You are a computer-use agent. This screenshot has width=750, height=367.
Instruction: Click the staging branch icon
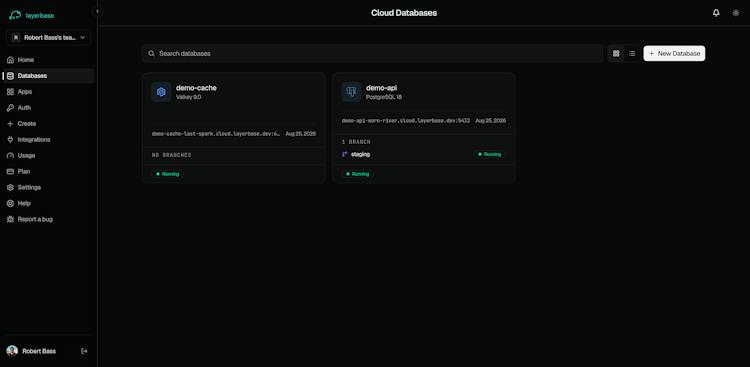tap(344, 154)
